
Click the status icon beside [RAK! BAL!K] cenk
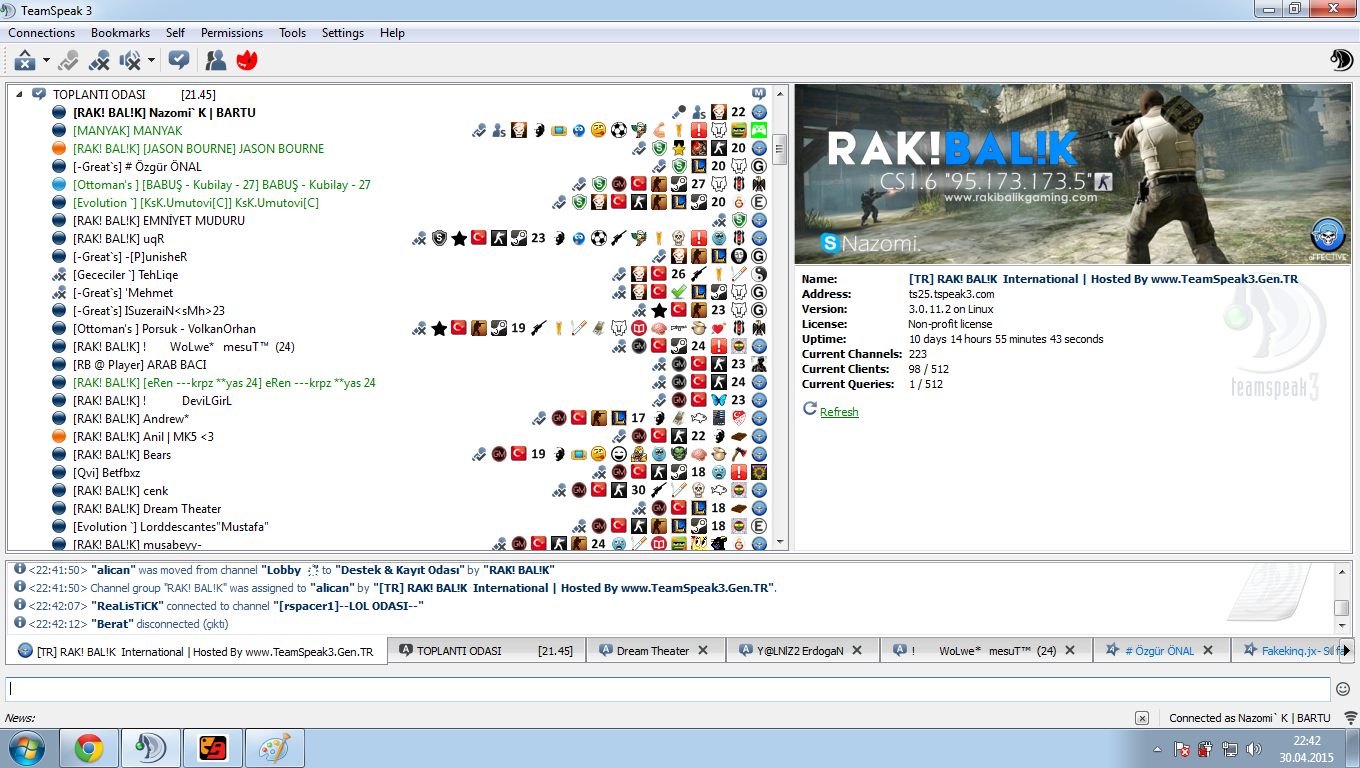click(x=59, y=491)
